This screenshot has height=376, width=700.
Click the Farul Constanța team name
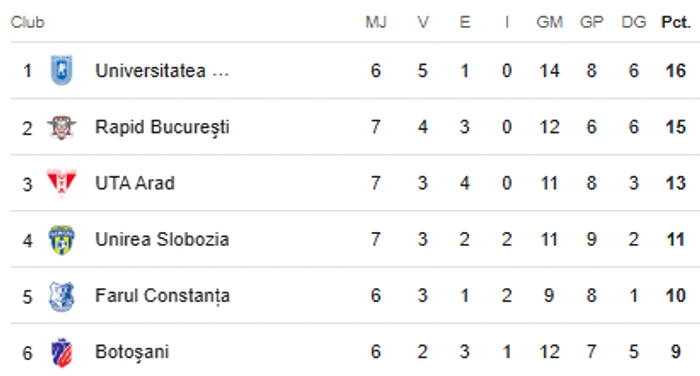(x=162, y=296)
